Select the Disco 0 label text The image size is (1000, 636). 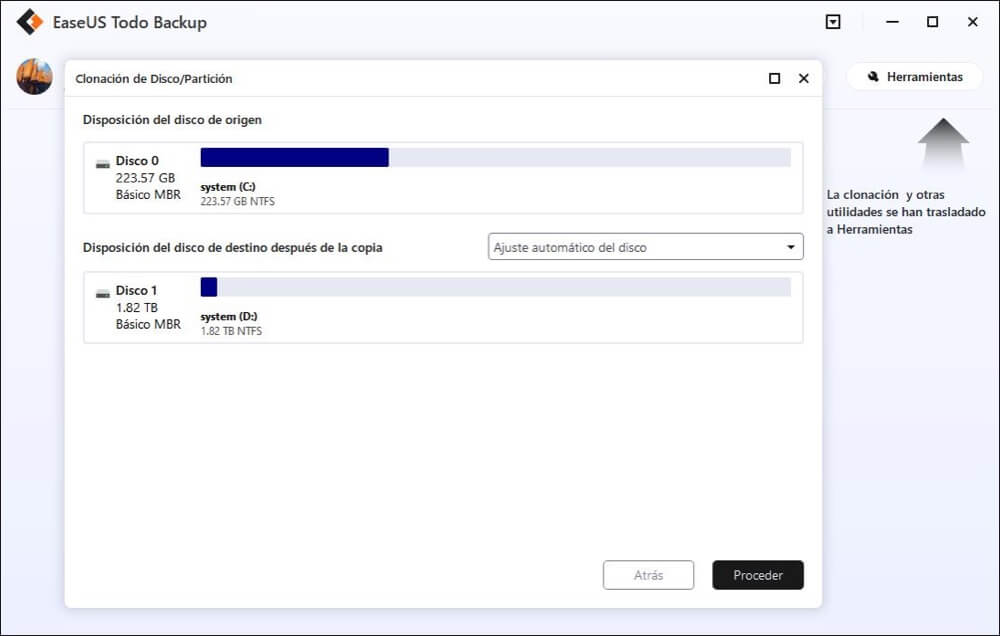pyautogui.click(x=137, y=161)
